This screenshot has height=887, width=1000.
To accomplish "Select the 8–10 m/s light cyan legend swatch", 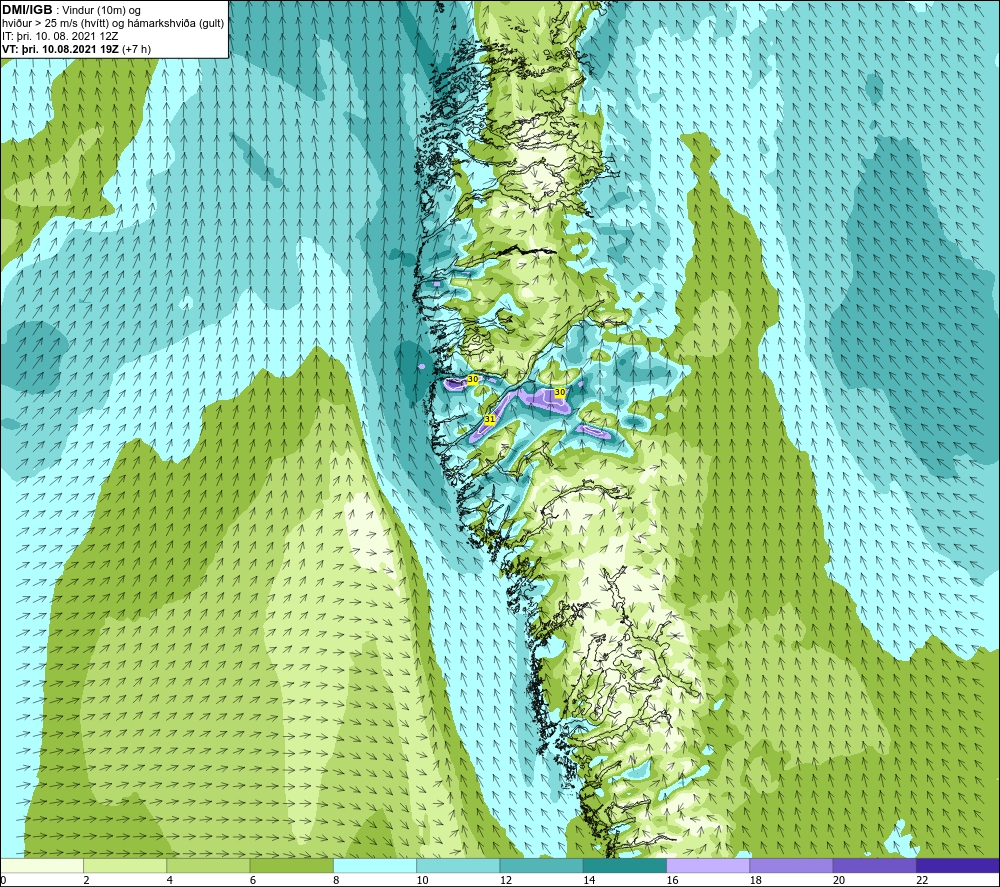I will tap(375, 865).
